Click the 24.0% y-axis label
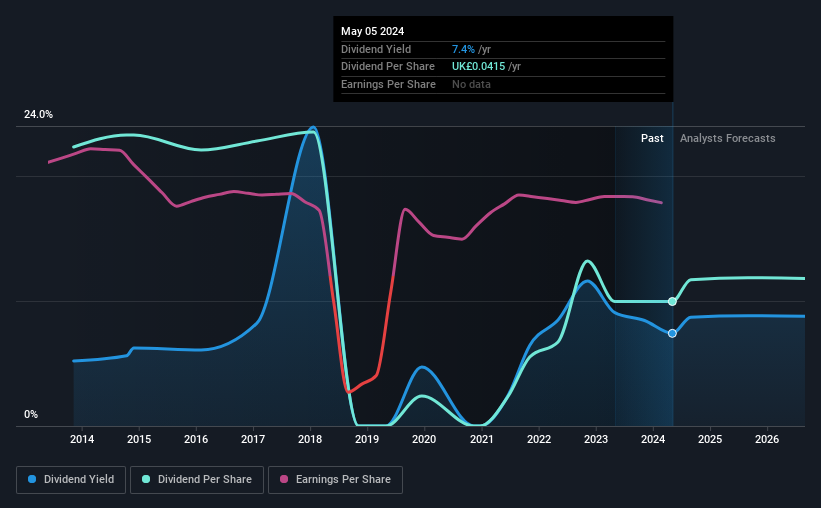This screenshot has width=821, height=508. coord(38,115)
